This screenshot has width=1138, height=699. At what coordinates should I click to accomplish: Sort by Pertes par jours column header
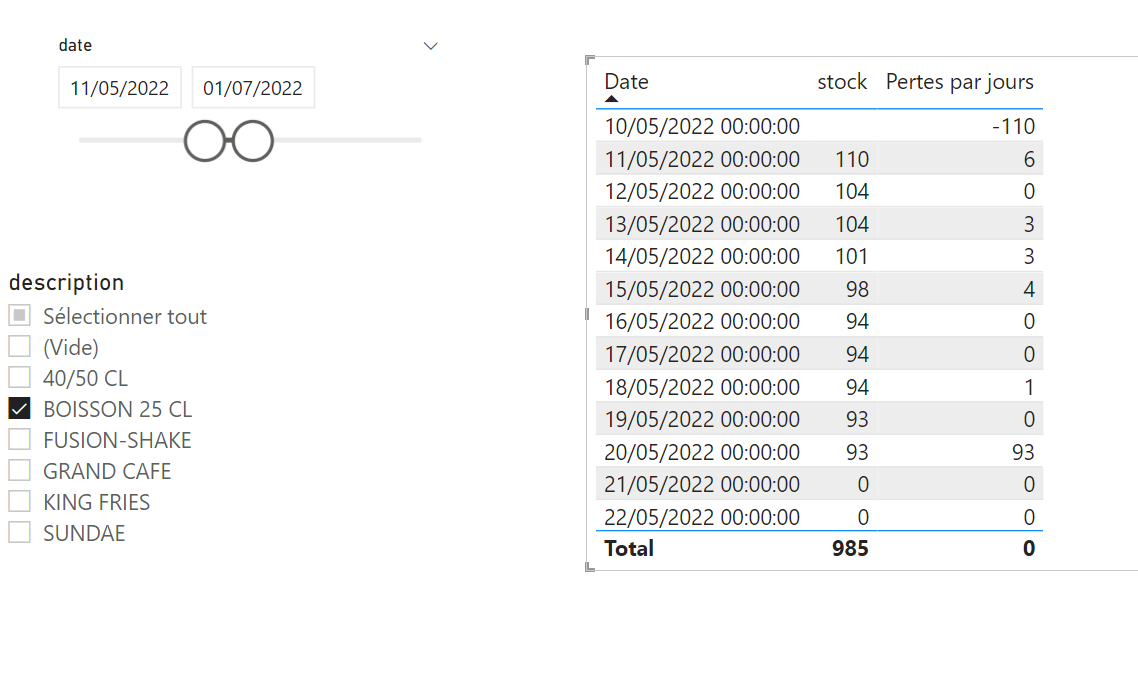959,81
